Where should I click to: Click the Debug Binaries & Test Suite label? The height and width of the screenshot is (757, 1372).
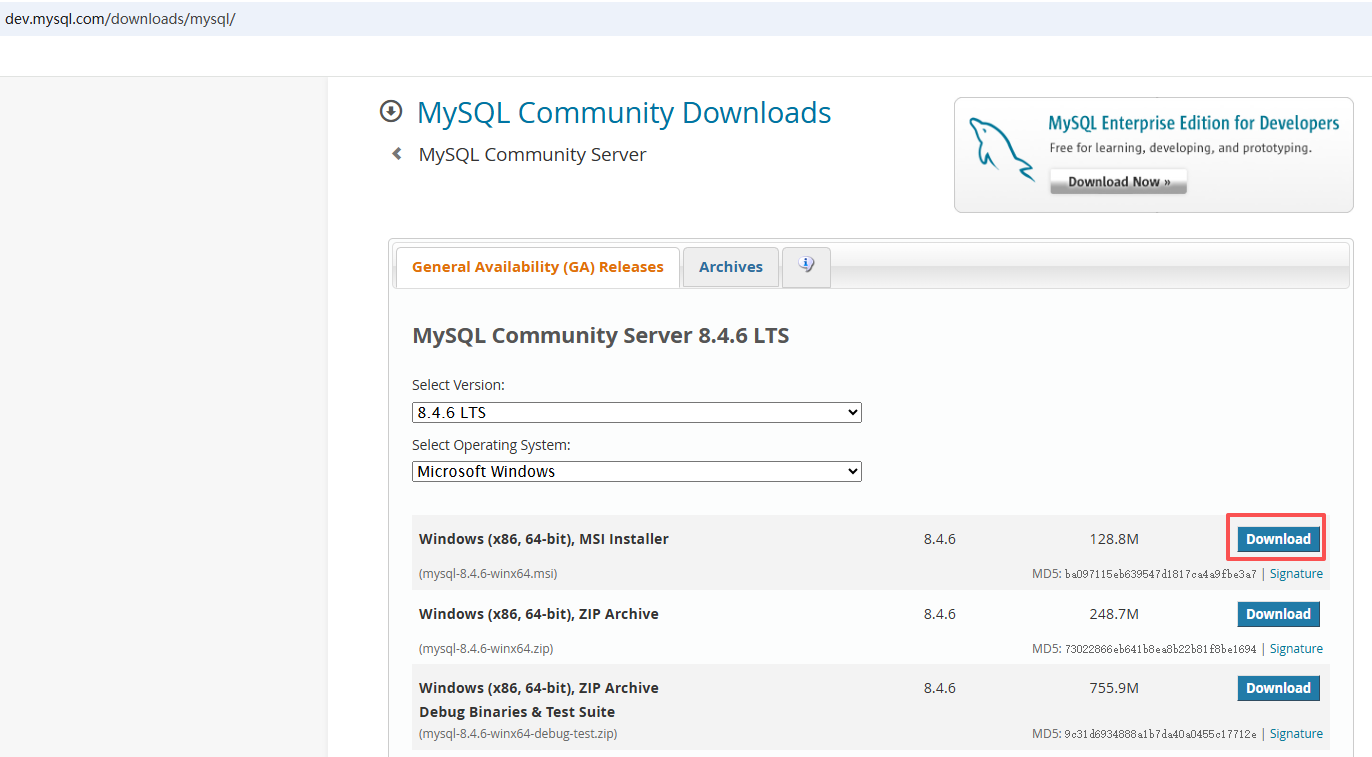click(517, 712)
